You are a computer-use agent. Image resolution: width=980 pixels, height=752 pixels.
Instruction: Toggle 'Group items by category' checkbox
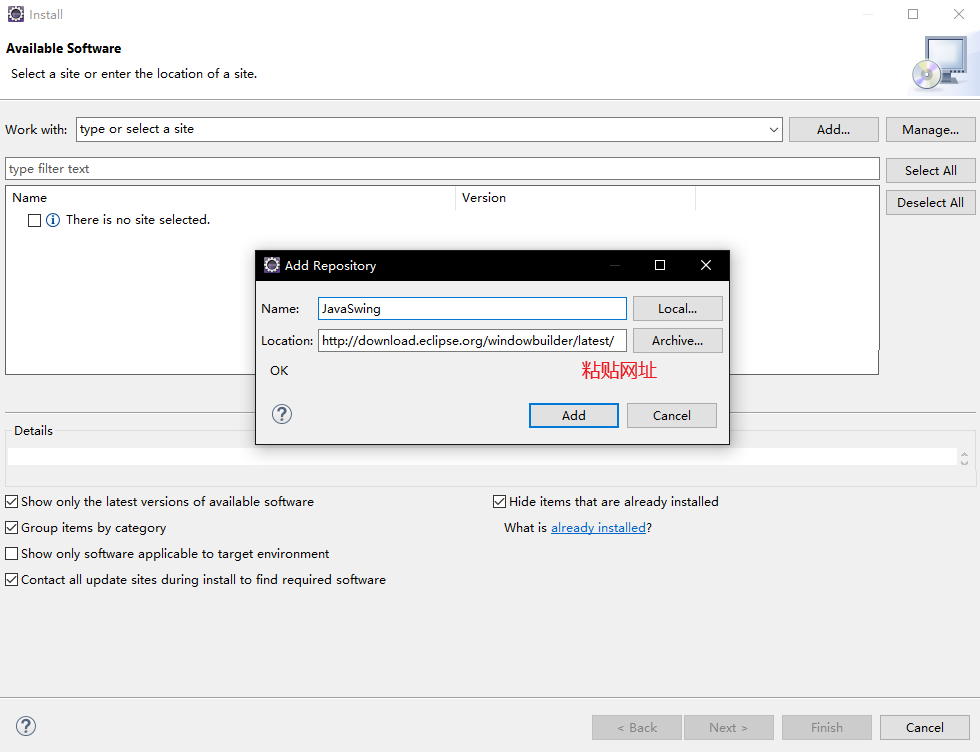[x=11, y=528]
